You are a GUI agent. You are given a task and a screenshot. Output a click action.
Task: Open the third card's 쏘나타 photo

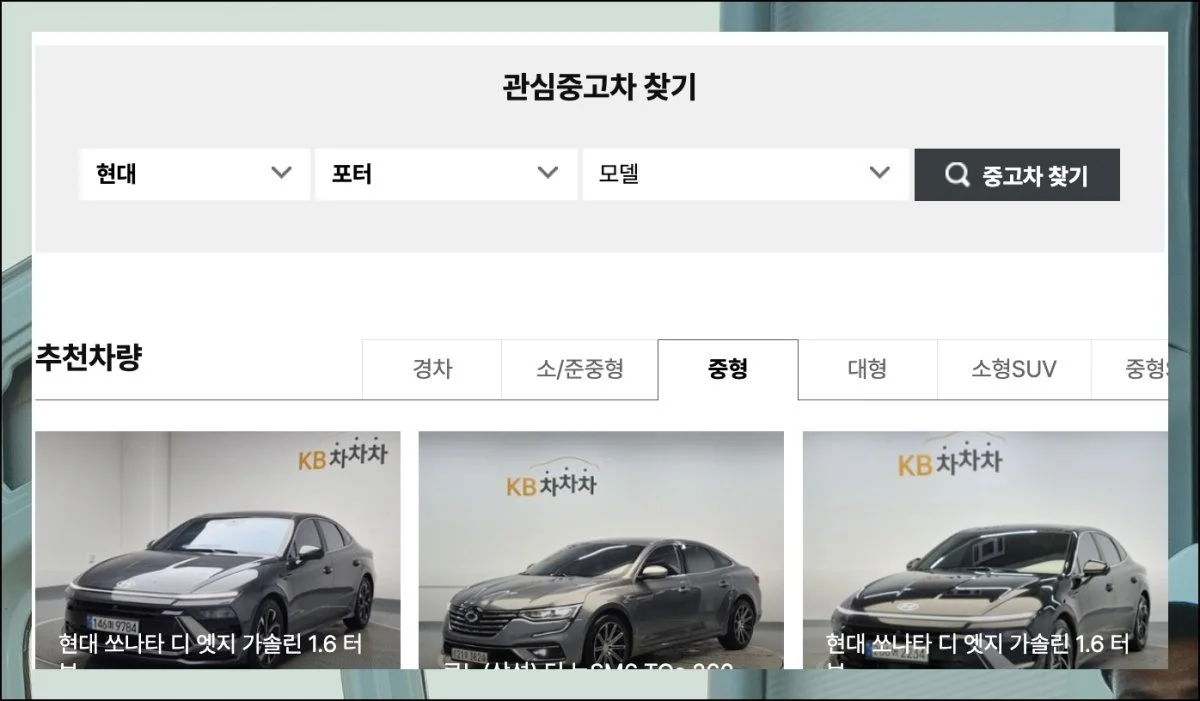[x=985, y=550]
